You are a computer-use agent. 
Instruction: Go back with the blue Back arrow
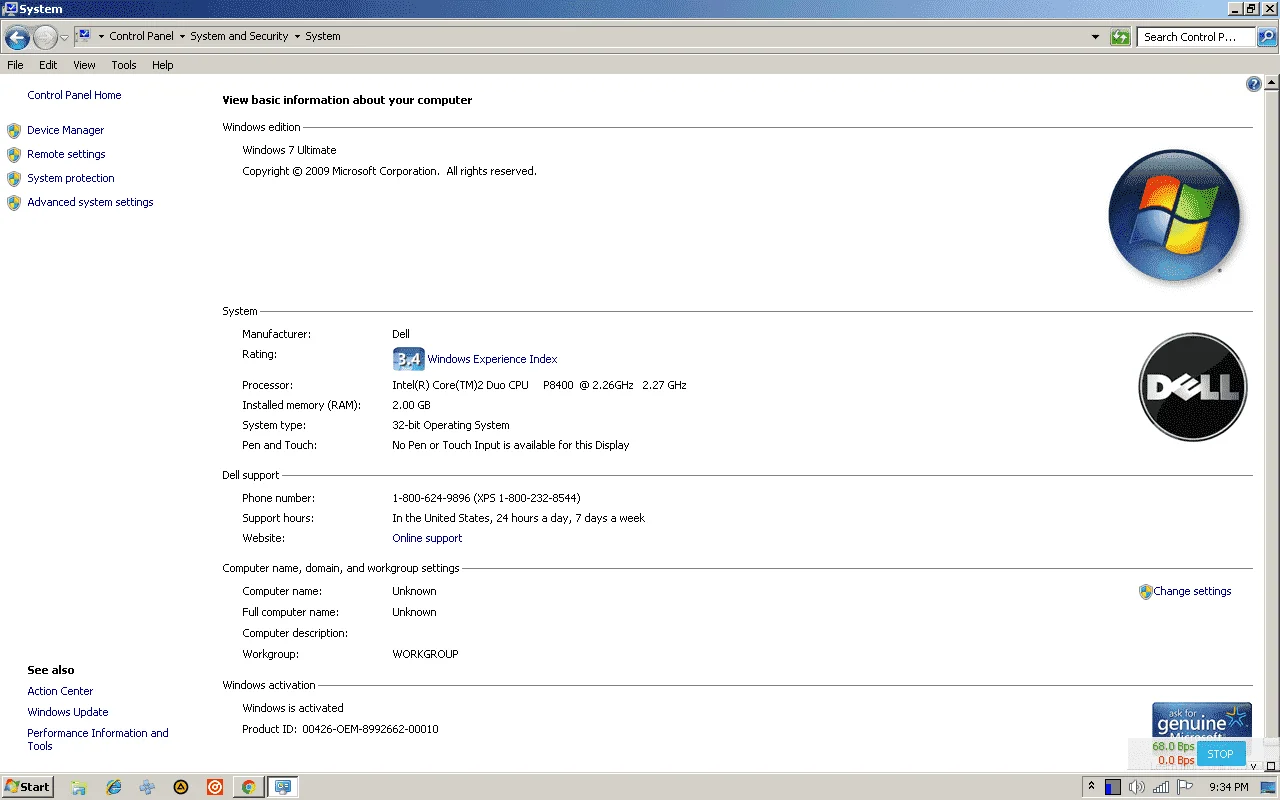coord(17,38)
